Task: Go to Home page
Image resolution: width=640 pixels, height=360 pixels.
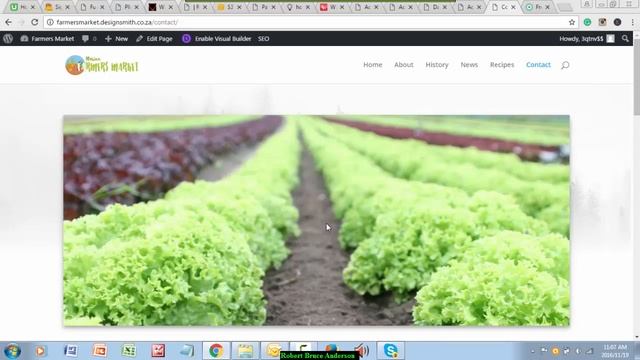Action: click(373, 65)
